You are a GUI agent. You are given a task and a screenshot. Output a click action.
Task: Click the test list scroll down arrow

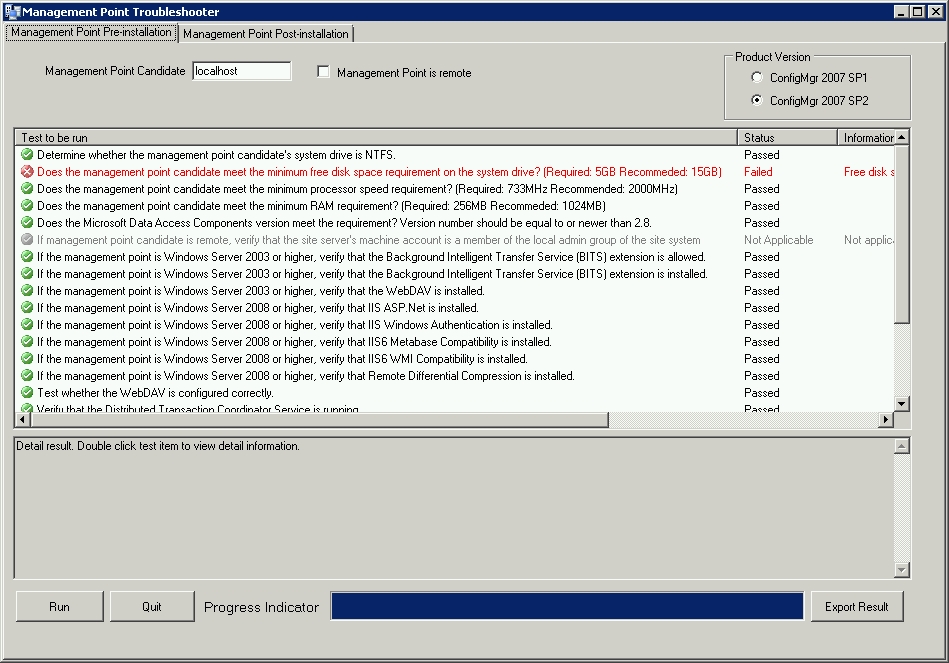point(902,403)
